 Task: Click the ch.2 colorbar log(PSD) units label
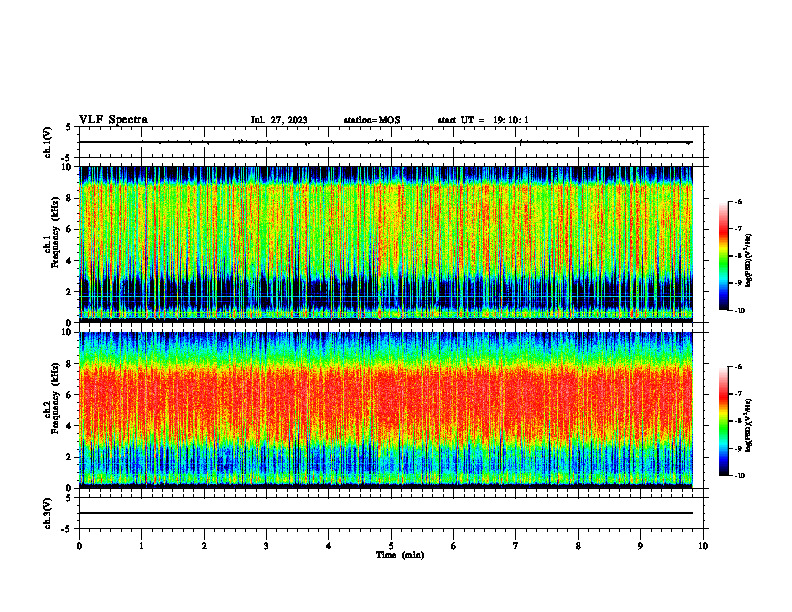pyautogui.click(x=749, y=426)
